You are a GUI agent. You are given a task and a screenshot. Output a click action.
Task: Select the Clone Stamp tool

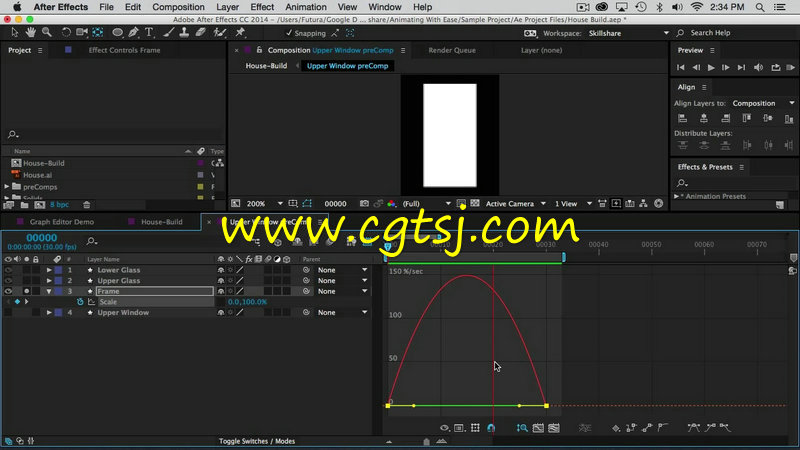tap(184, 33)
